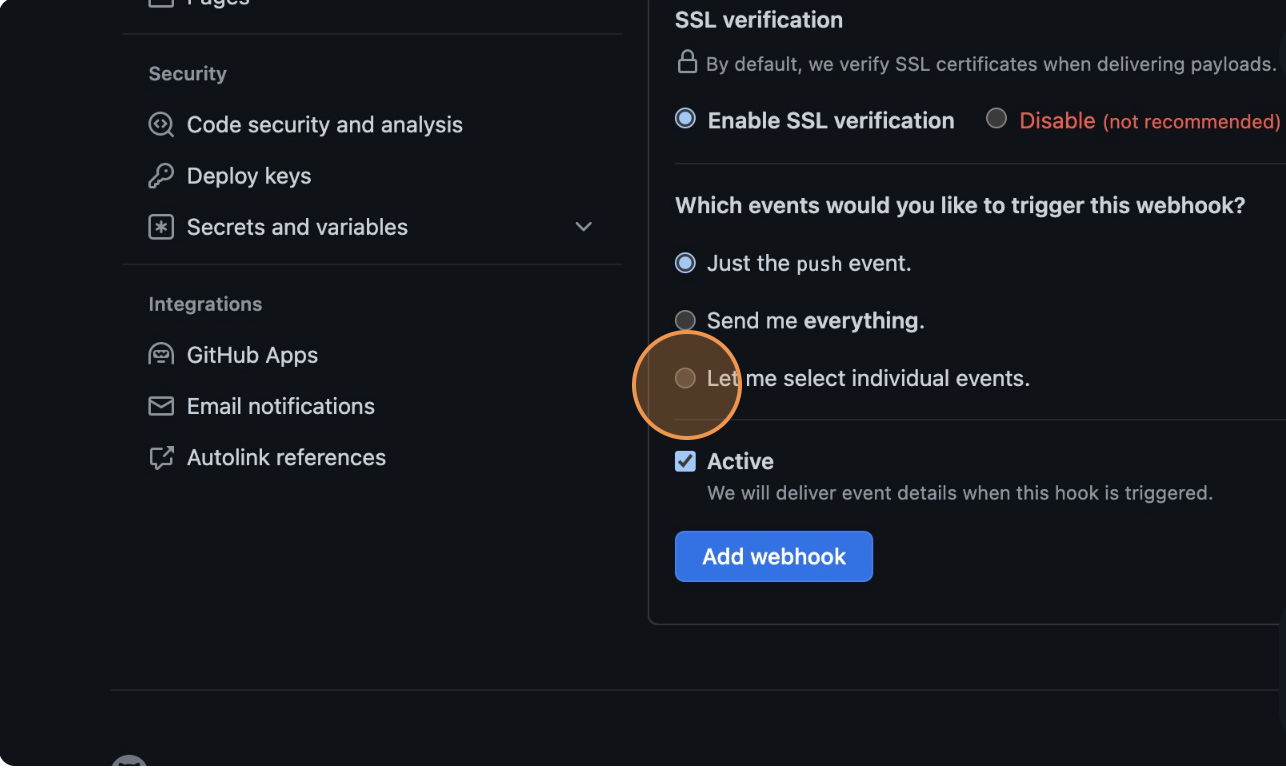The image size is (1286, 768).
Task: Open the Security settings group
Action: pos(187,73)
